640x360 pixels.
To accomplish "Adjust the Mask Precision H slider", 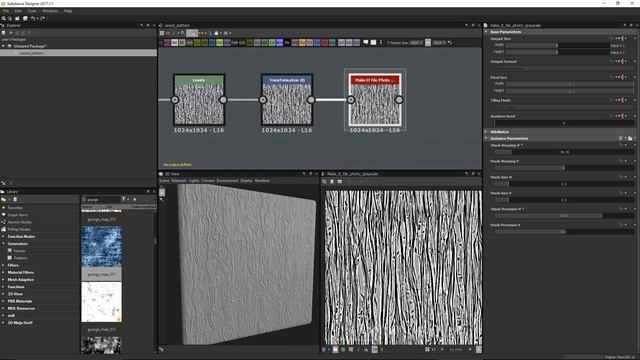I will [x=563, y=216].
